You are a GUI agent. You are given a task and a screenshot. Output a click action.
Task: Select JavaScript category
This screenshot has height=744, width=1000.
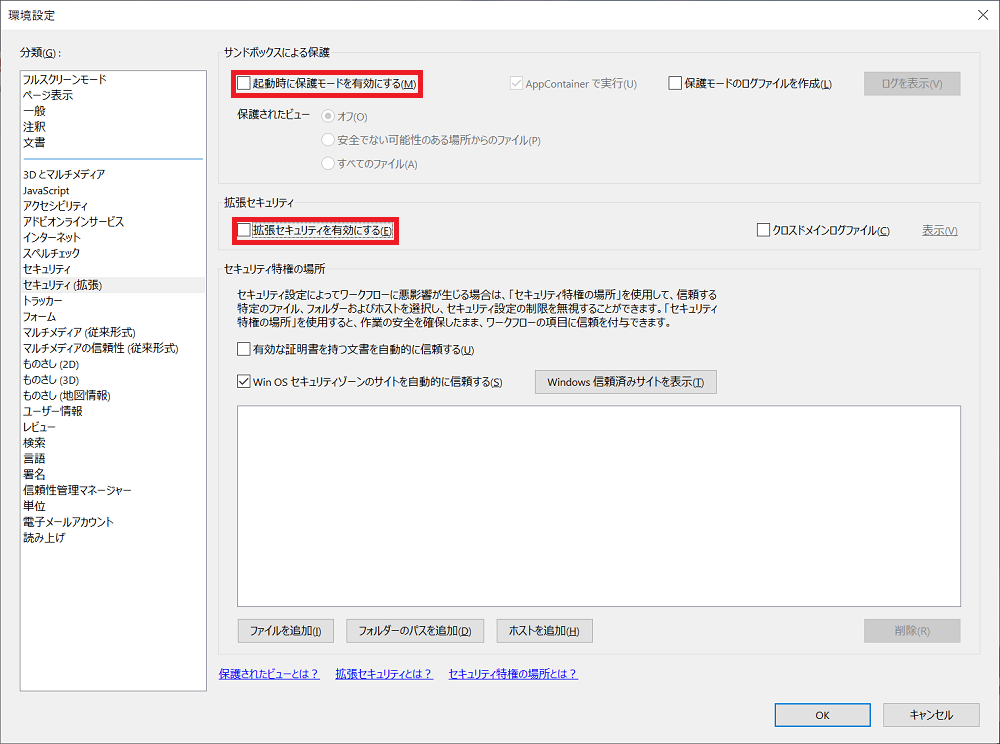click(x=46, y=190)
